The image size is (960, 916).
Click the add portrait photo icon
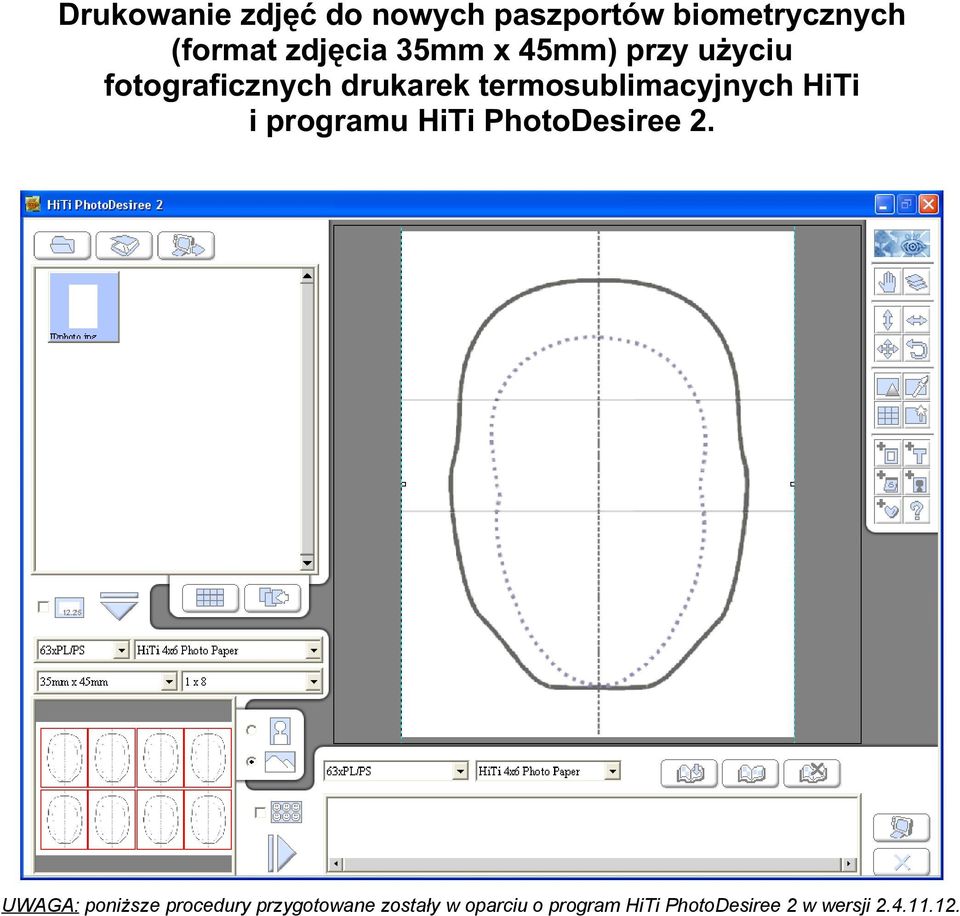916,482
